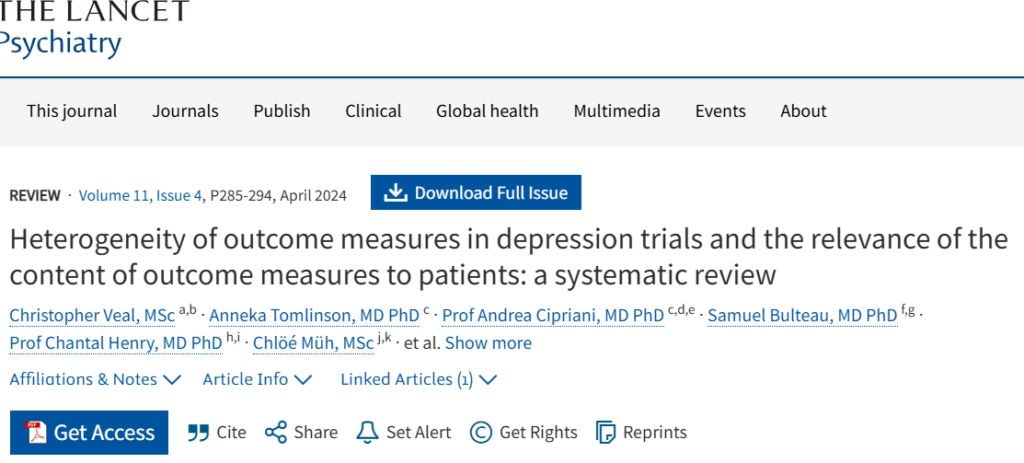Click the Get Rights copyright icon
The width and height of the screenshot is (1024, 463).
pyautogui.click(x=481, y=432)
